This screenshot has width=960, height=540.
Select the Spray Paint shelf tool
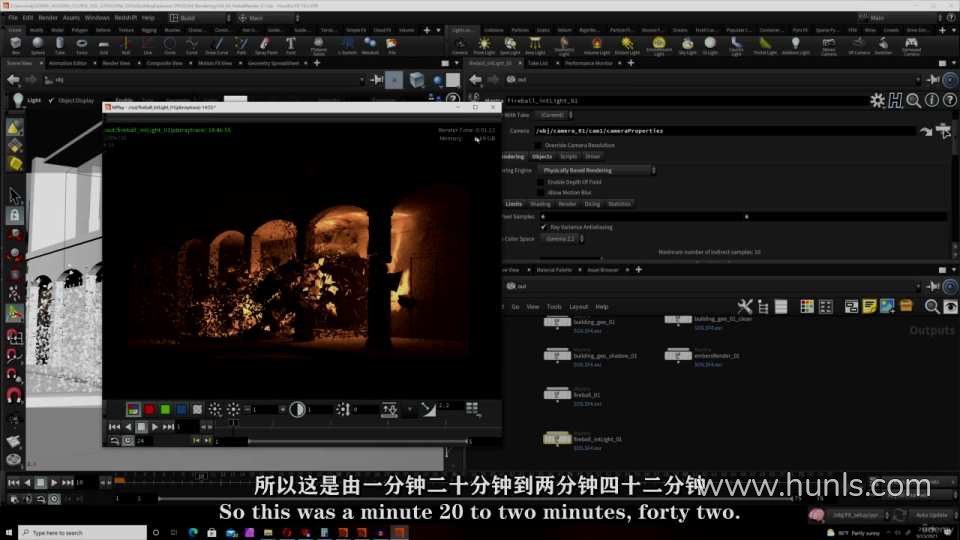[265, 45]
